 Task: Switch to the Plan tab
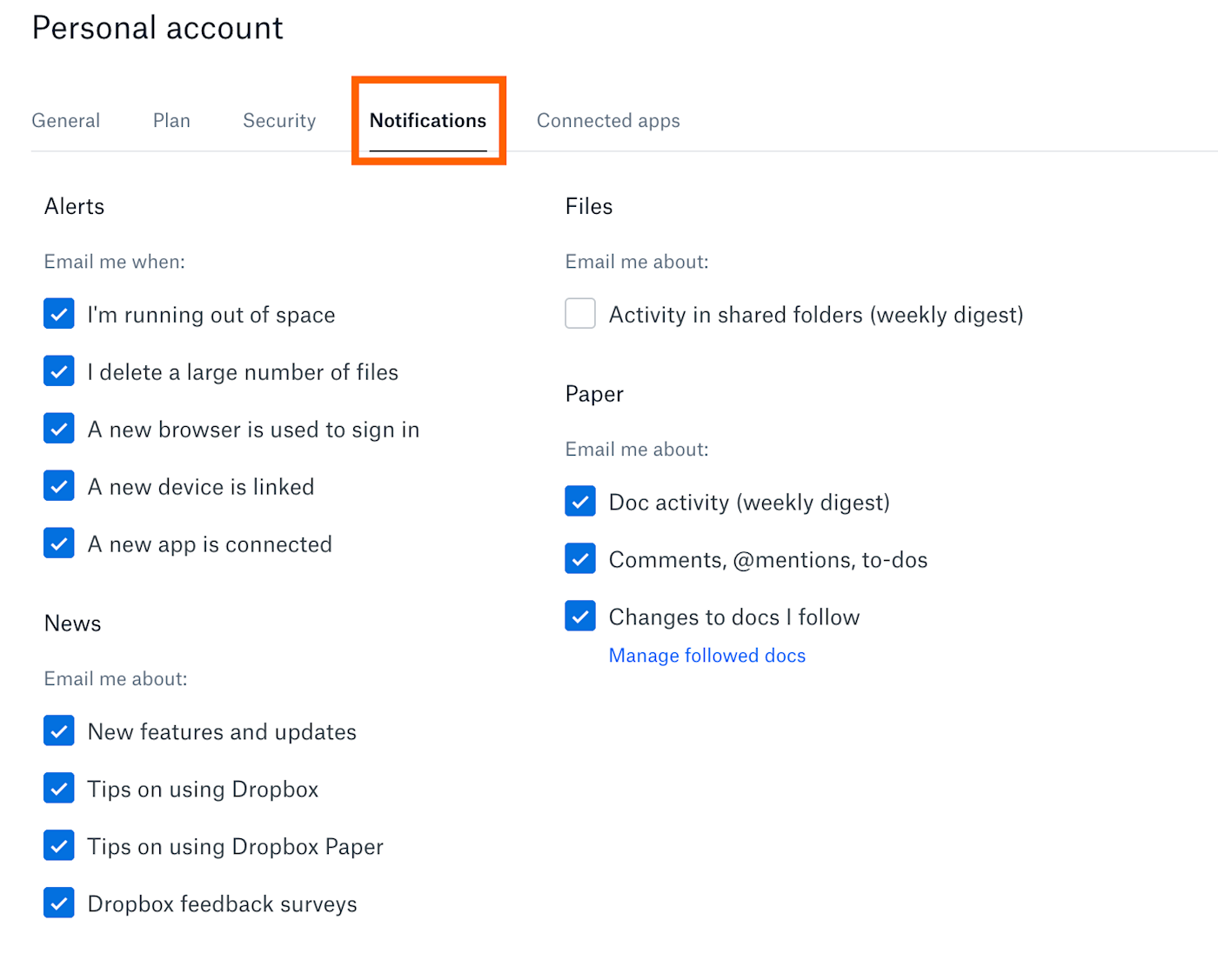[x=171, y=121]
